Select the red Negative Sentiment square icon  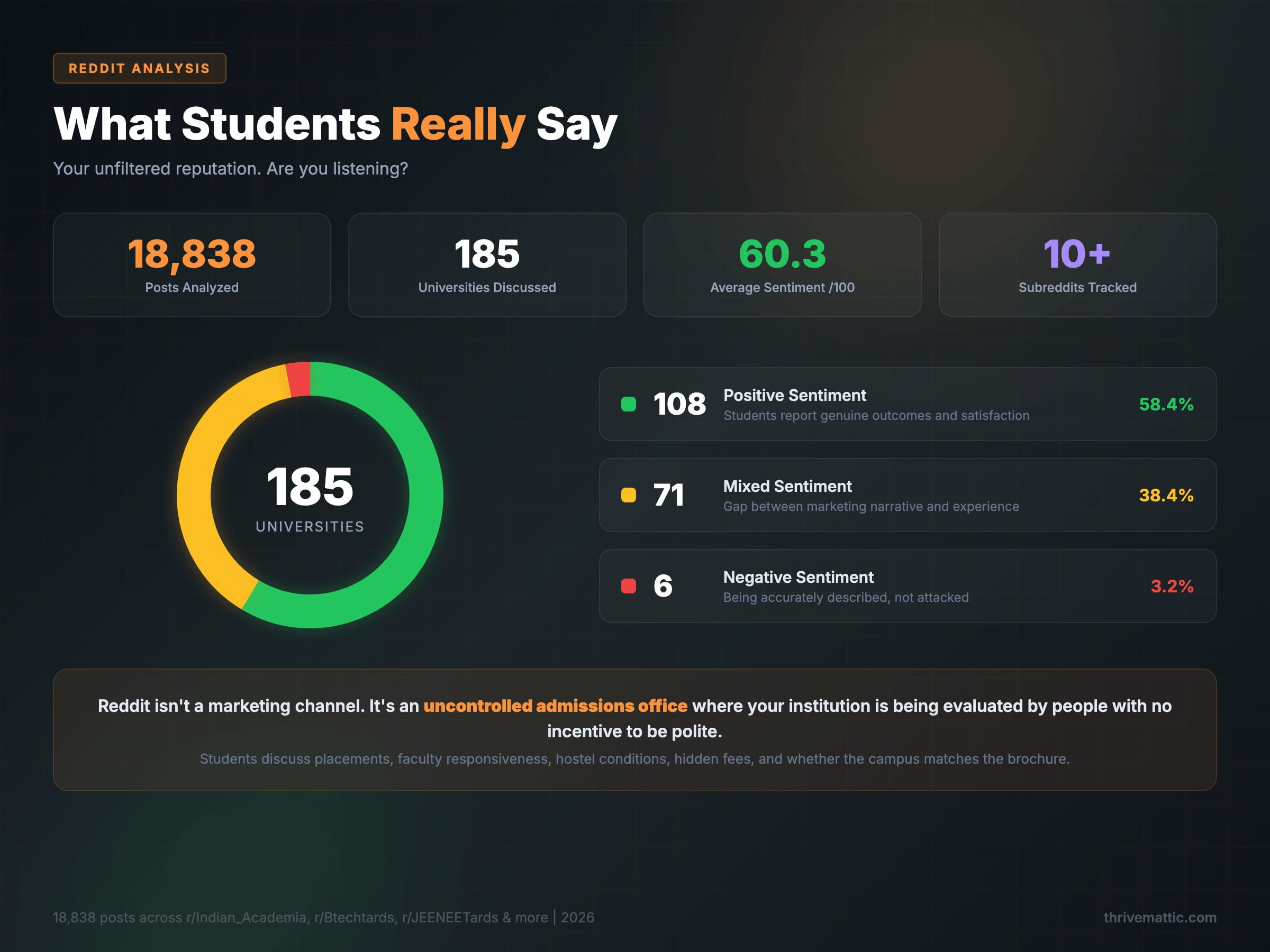click(x=629, y=586)
